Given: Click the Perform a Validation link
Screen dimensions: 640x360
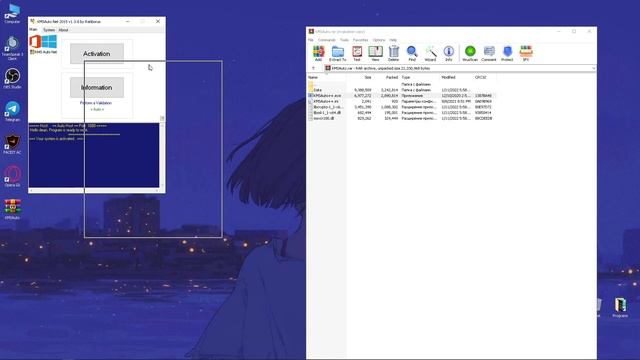Looking at the screenshot, I should tap(96, 103).
